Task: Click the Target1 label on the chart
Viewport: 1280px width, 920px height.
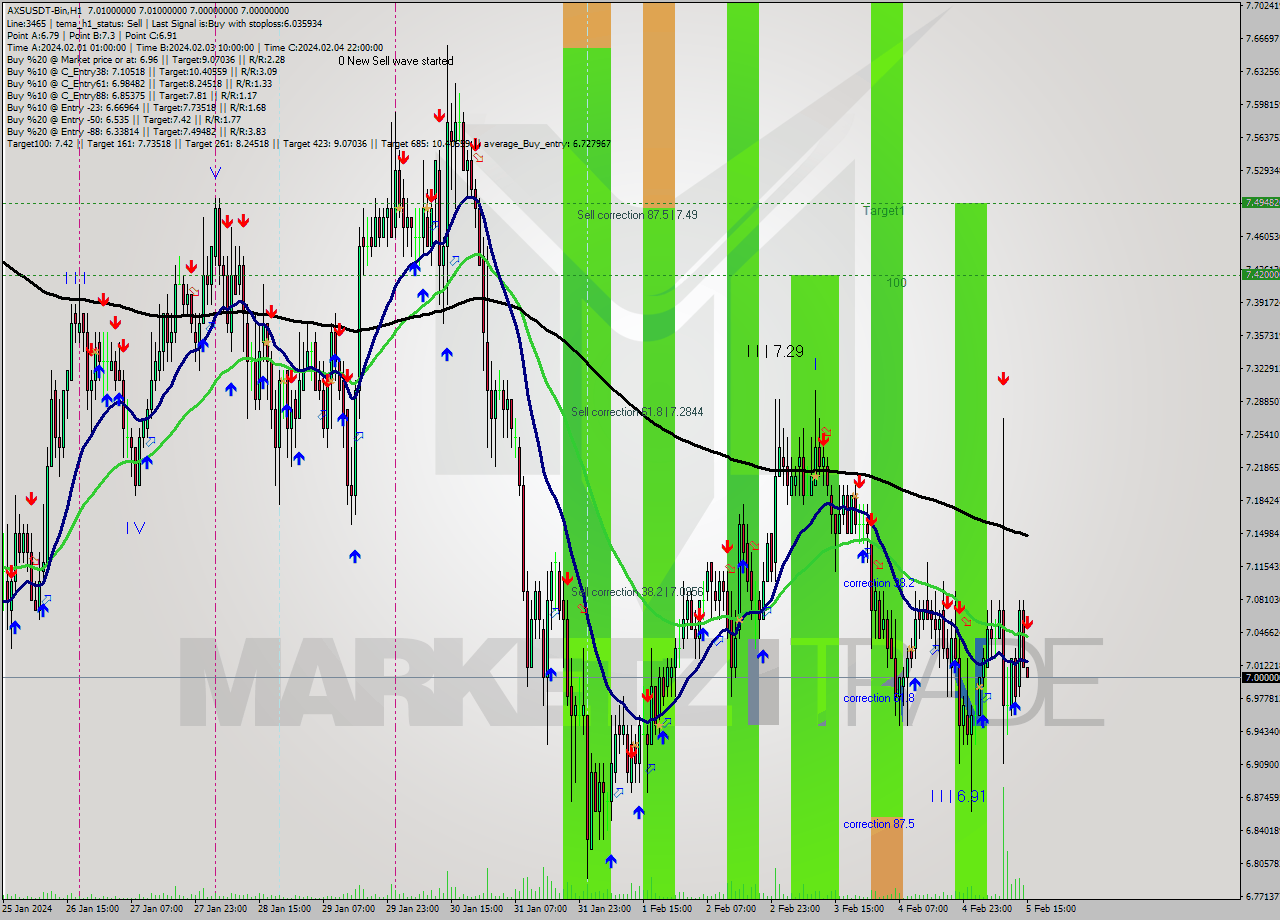Action: click(x=883, y=212)
